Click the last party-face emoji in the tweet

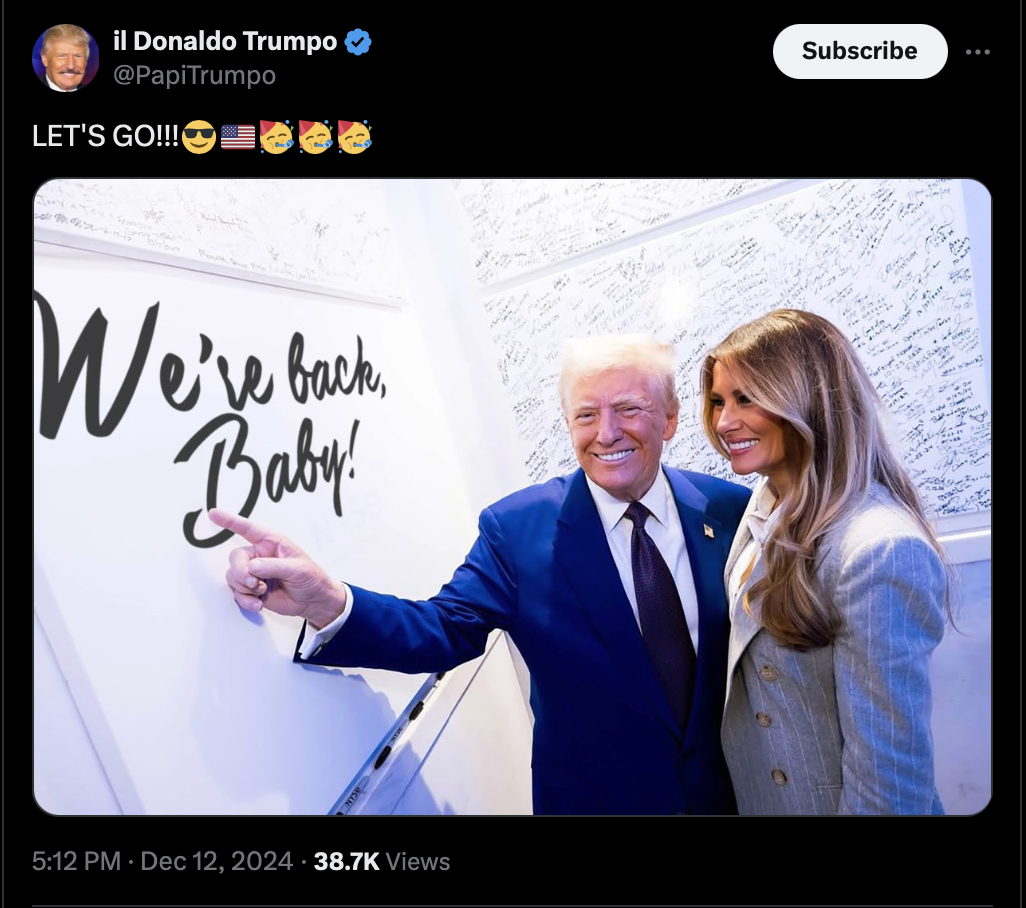tap(355, 137)
